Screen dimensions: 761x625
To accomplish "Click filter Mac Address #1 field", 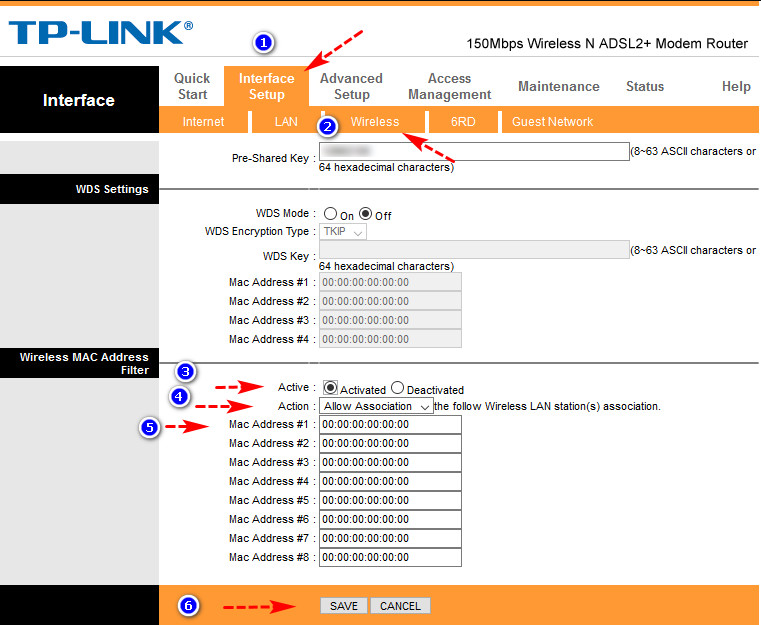I will coord(390,425).
